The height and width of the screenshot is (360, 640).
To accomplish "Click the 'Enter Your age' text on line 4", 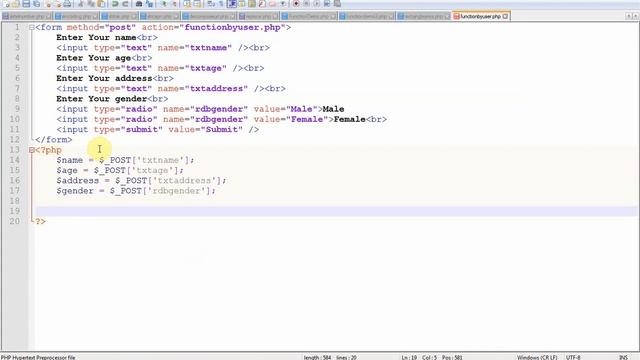I will point(93,58).
